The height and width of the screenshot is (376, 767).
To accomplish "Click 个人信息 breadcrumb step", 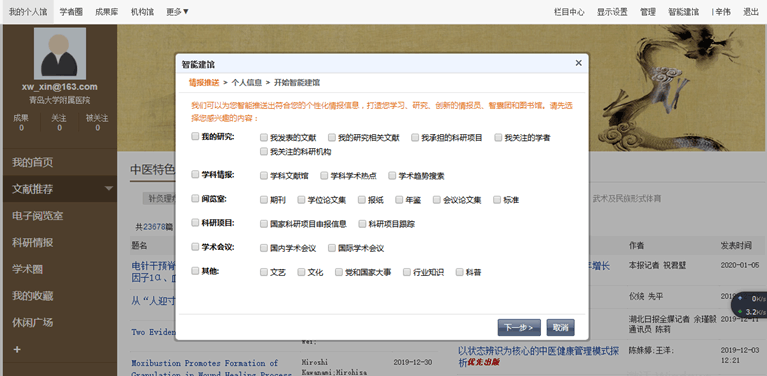I will point(247,83).
